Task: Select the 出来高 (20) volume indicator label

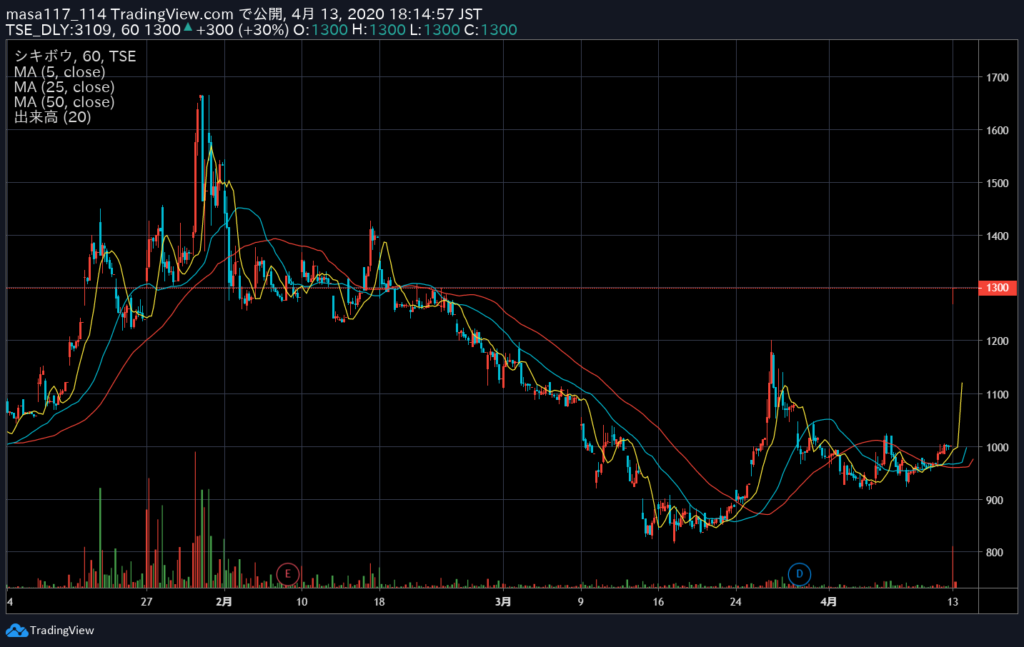Action: [x=52, y=117]
